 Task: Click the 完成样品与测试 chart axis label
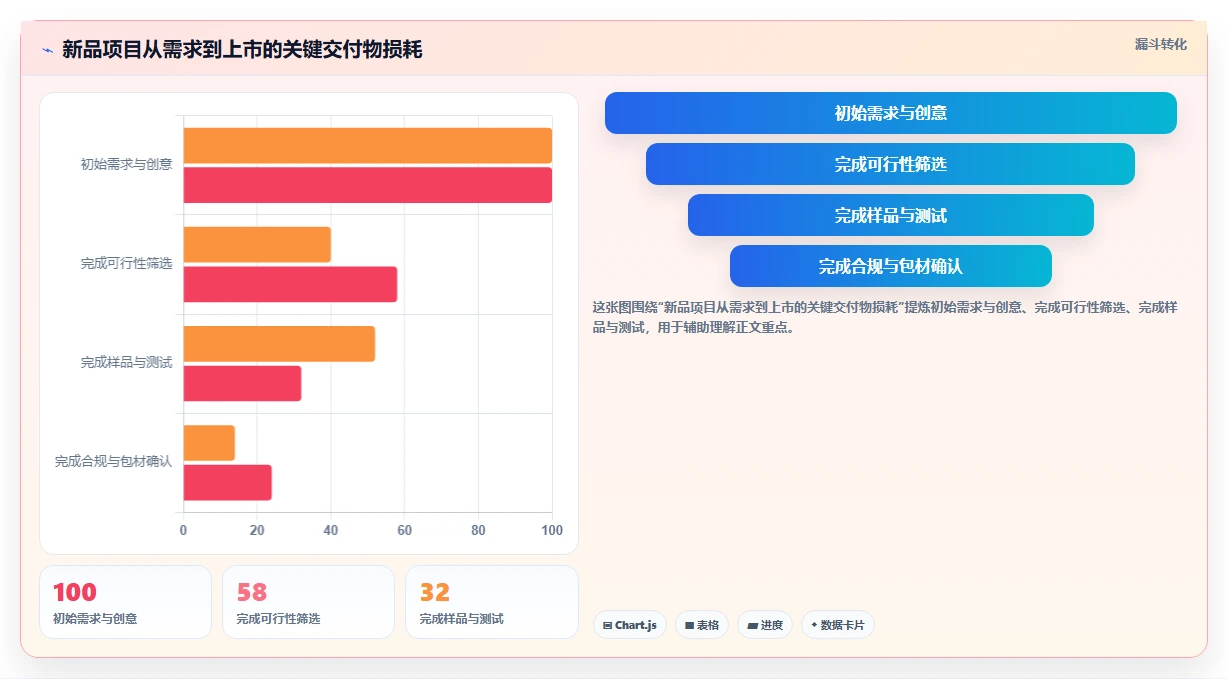(x=126, y=363)
